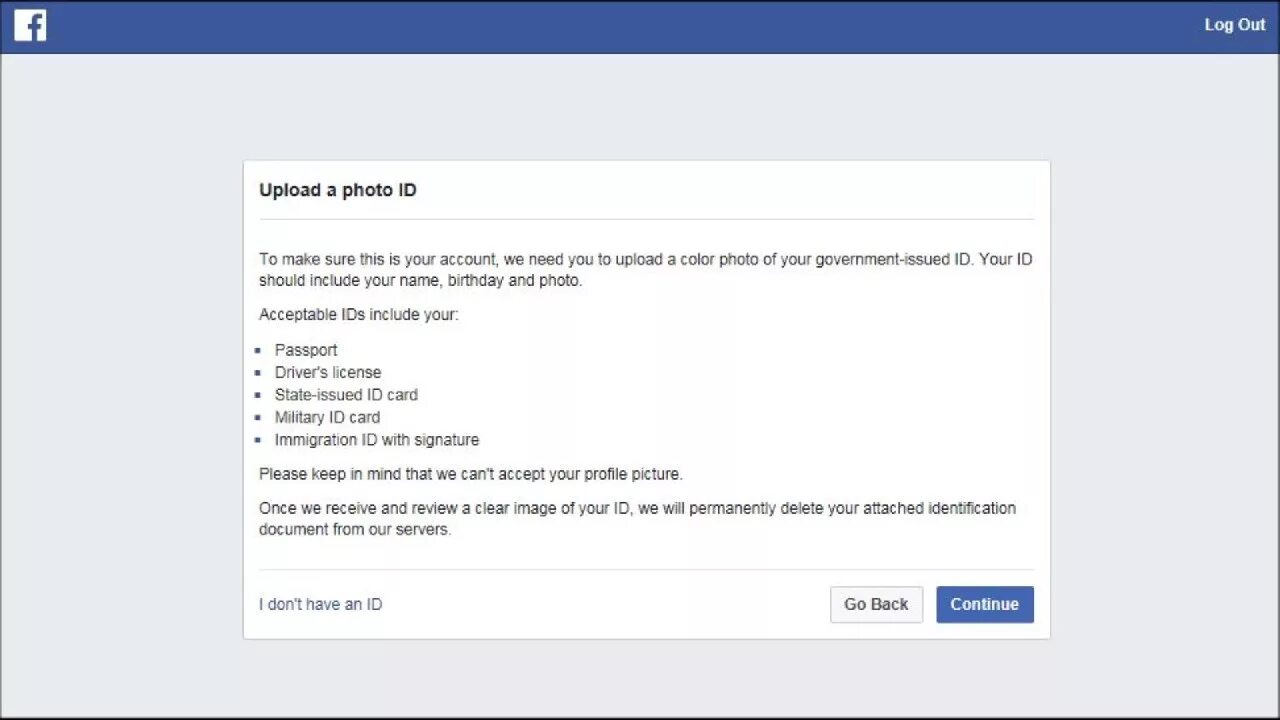Click the bullet beside State-issued ID card
The height and width of the screenshot is (720, 1280).
click(258, 396)
